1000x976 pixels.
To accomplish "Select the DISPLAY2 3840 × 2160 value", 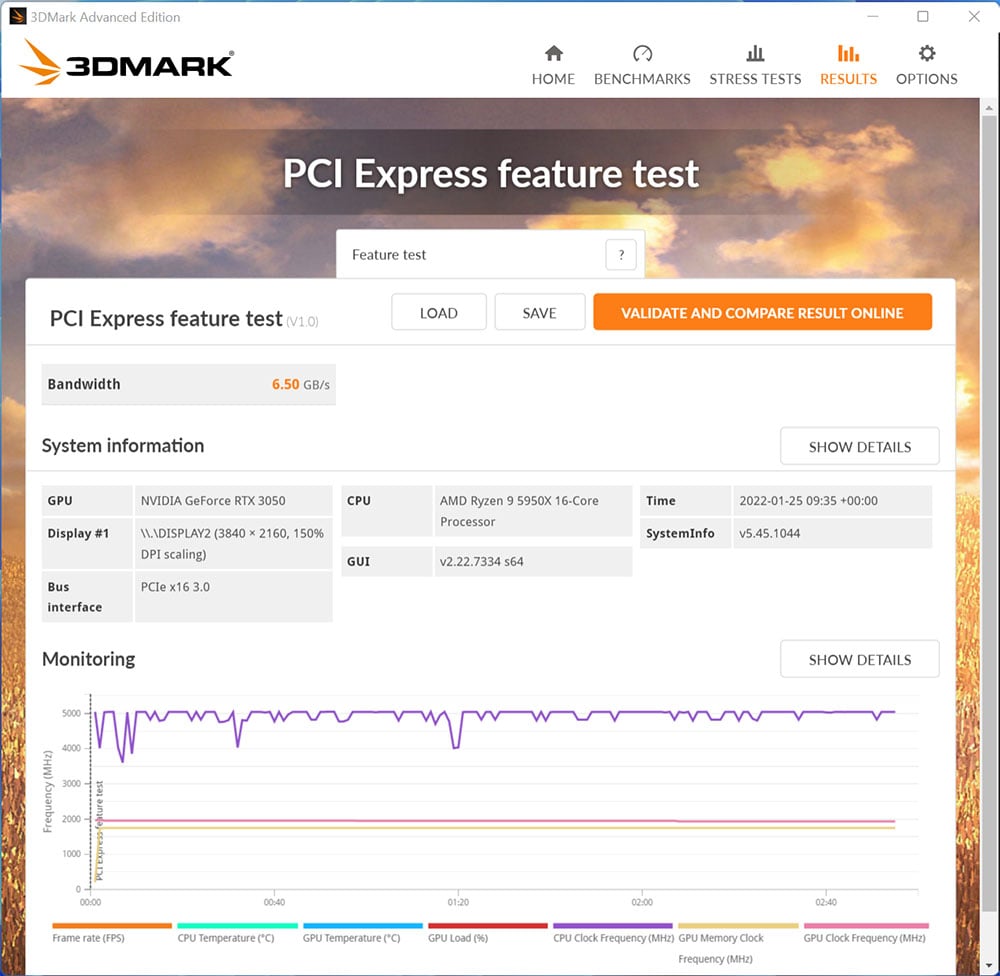I will [x=232, y=543].
